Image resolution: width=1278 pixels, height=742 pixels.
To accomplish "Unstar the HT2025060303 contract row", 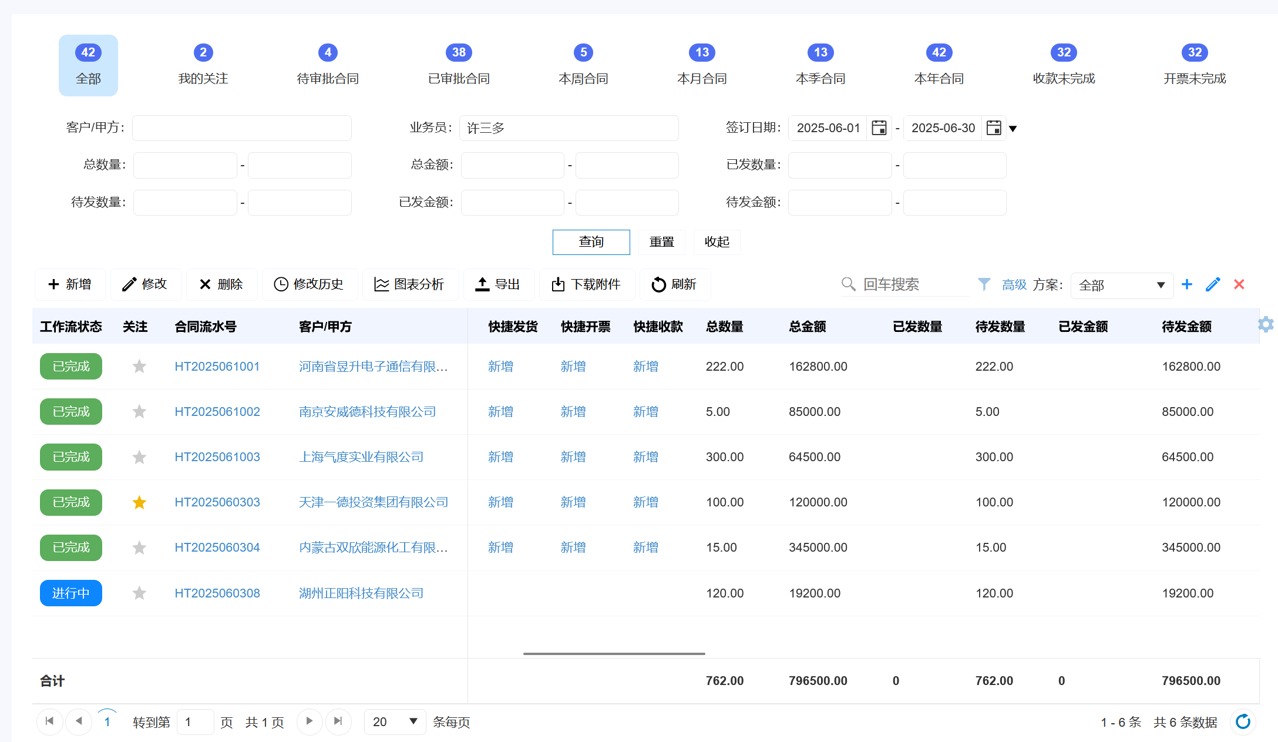I will 139,503.
